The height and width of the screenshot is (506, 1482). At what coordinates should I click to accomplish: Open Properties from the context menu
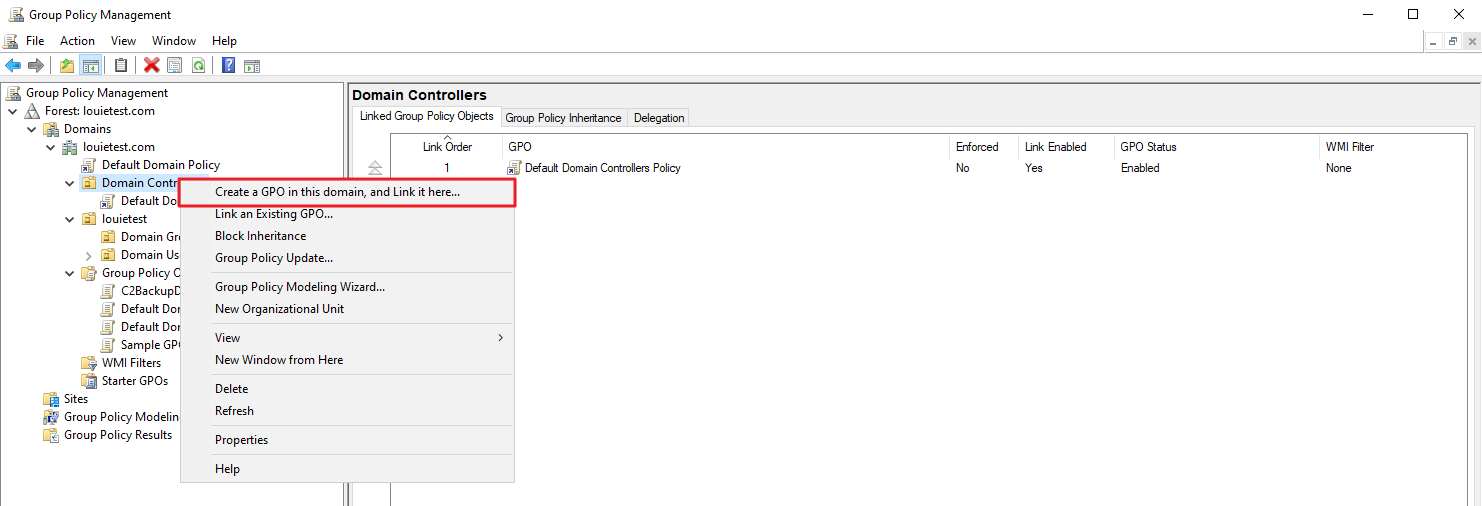(x=346, y=440)
